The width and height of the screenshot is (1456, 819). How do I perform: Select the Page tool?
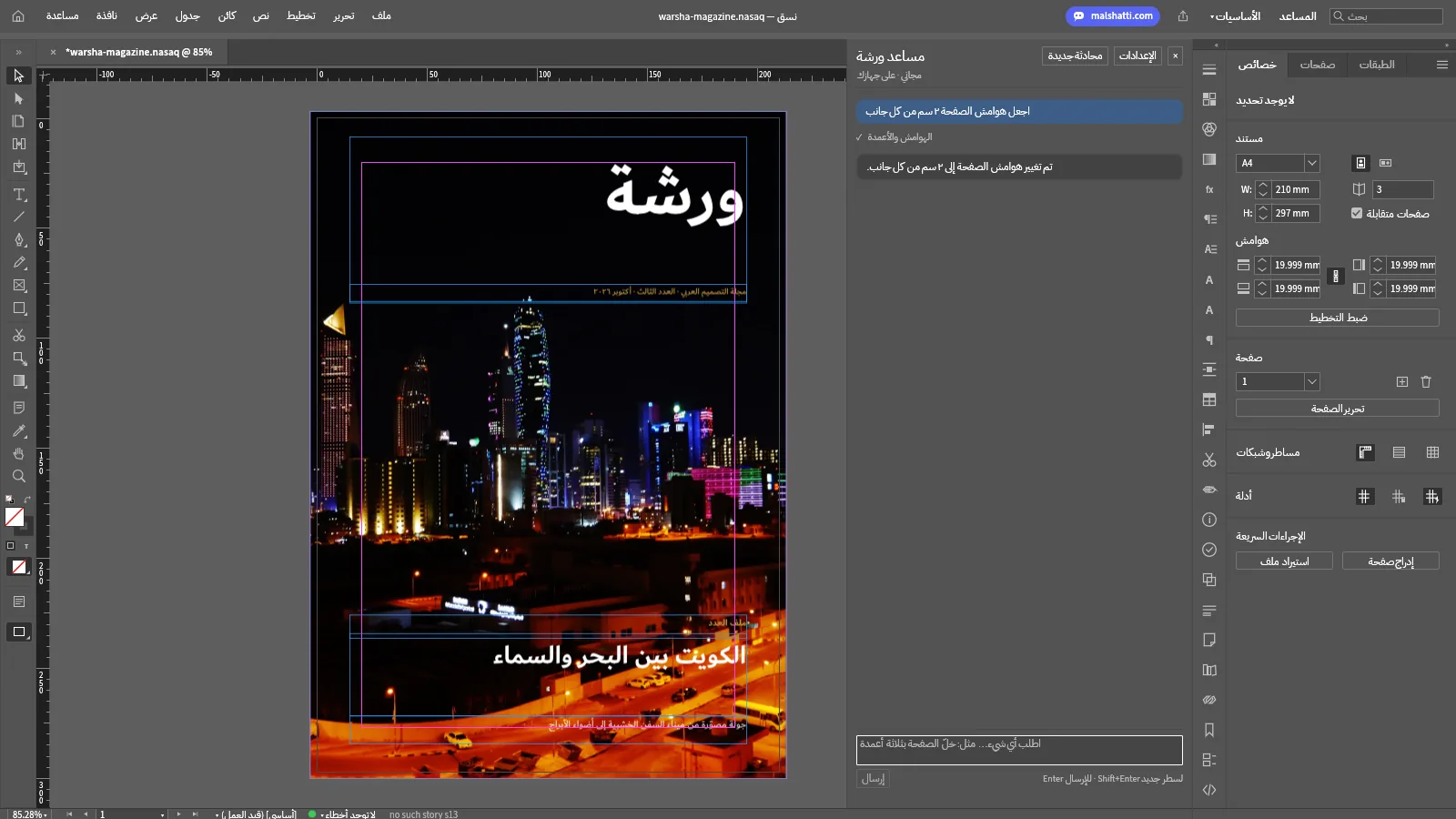(x=18, y=121)
